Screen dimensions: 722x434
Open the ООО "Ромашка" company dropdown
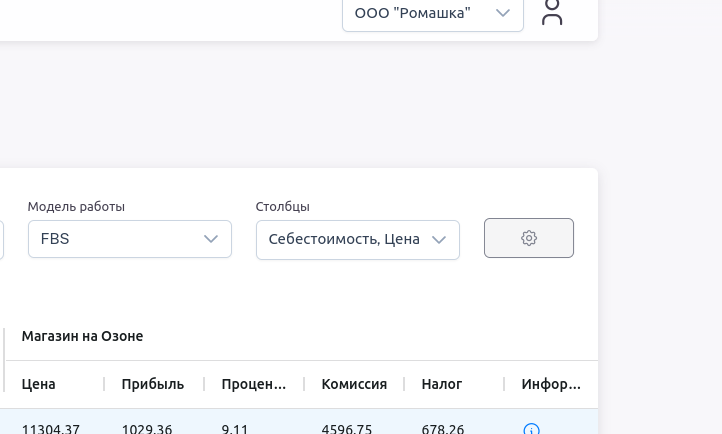[433, 14]
